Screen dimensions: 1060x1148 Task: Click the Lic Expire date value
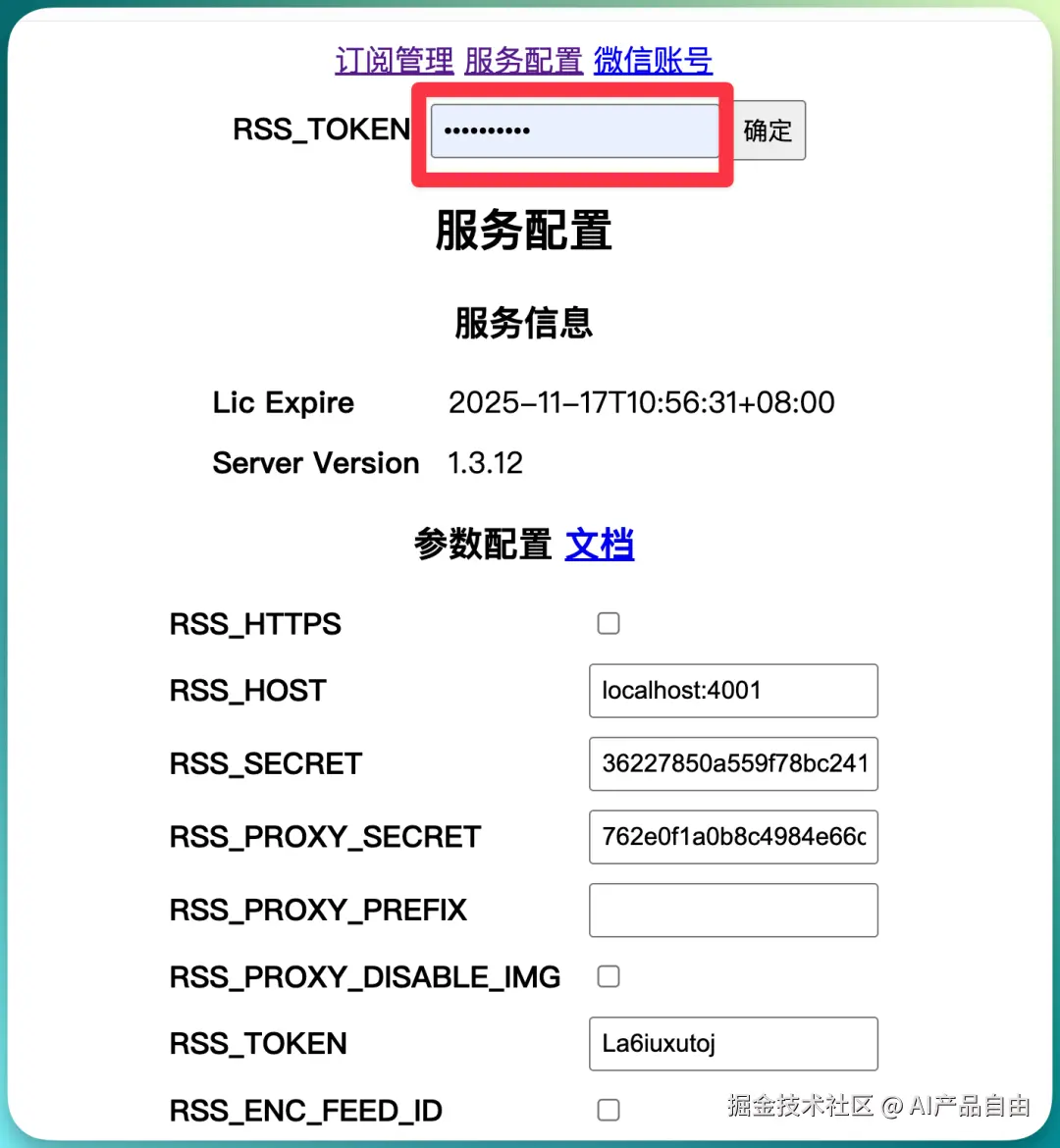641,402
